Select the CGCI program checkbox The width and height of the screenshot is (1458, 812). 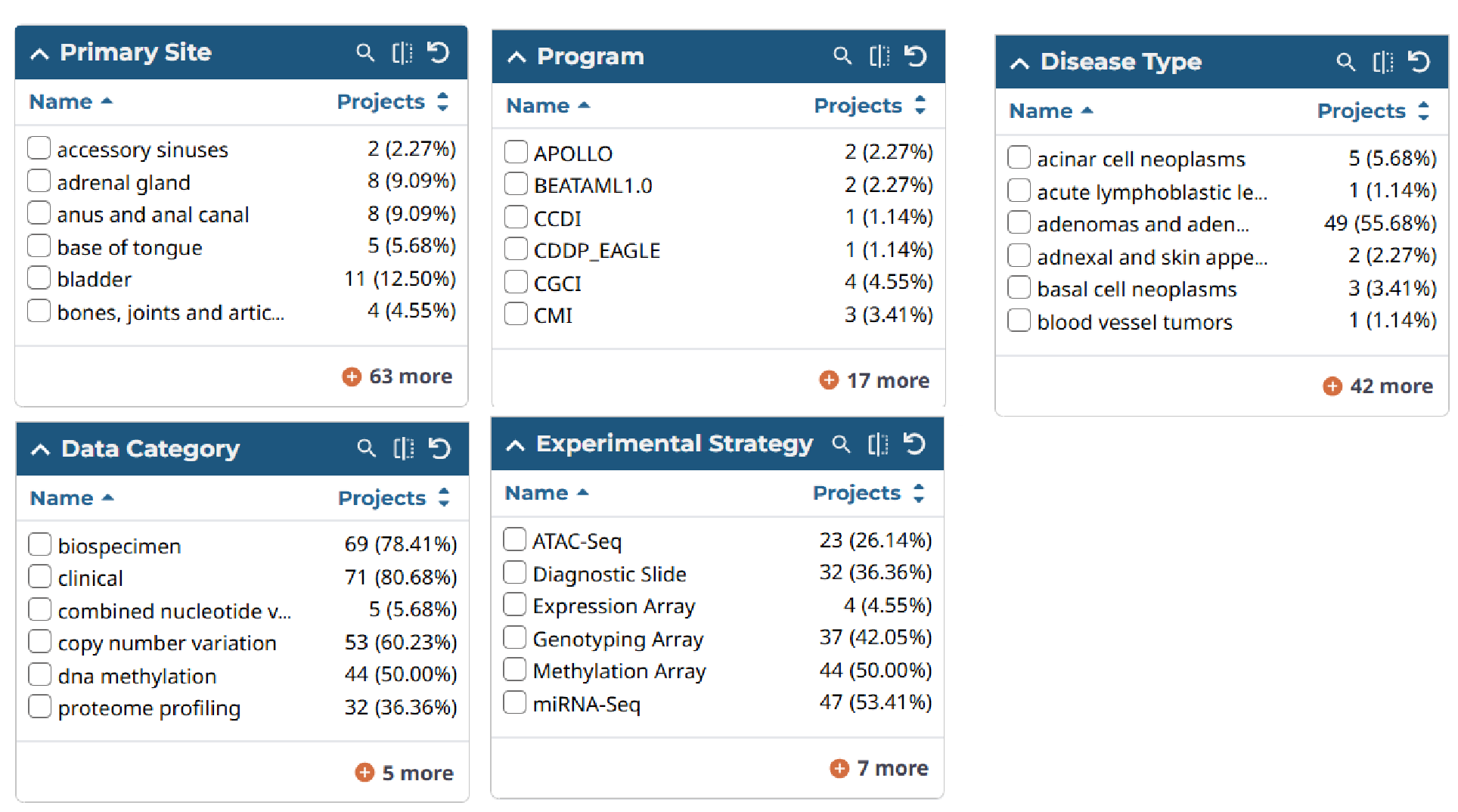(516, 282)
